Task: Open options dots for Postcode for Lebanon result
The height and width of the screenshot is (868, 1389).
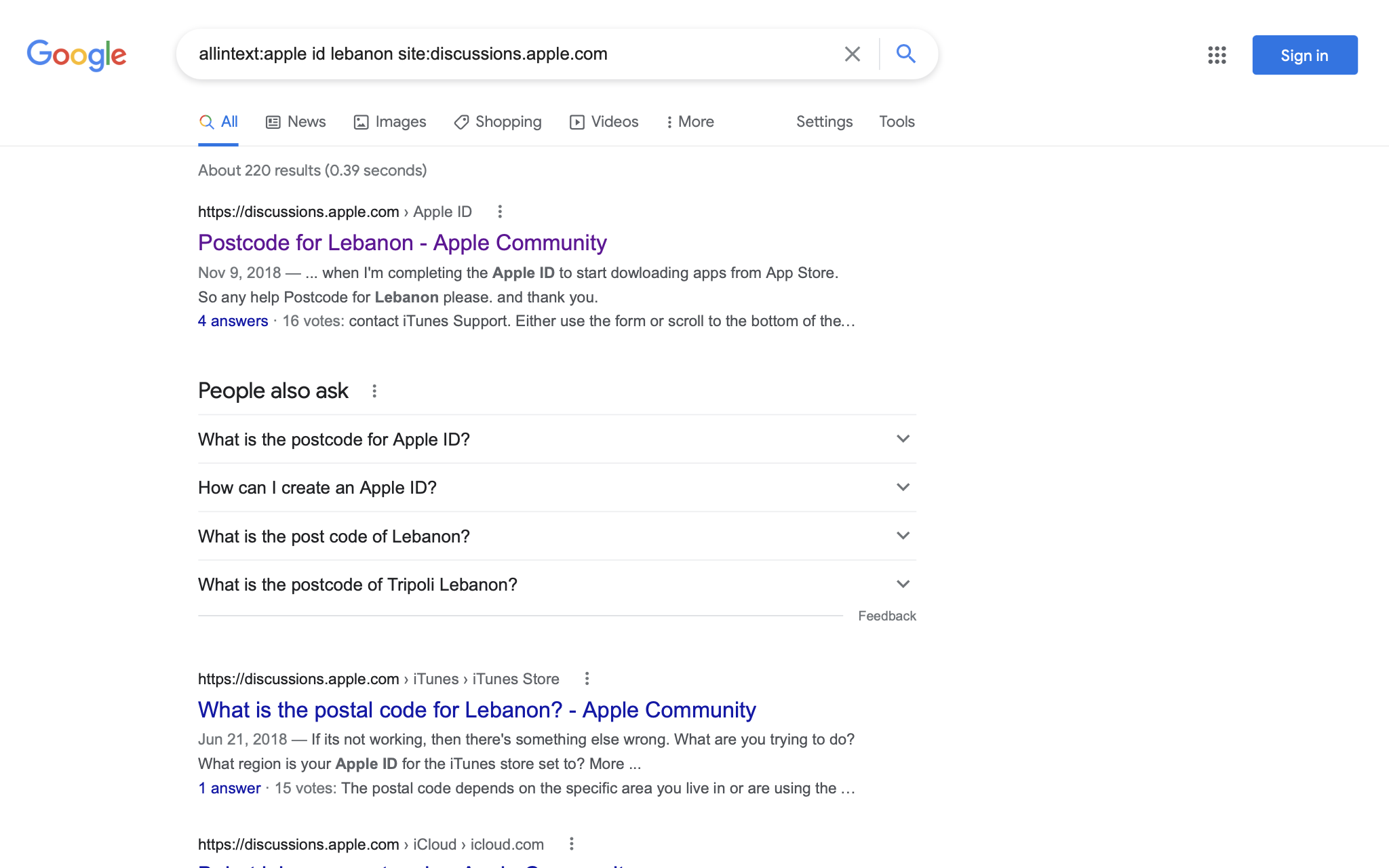Action: pyautogui.click(x=500, y=212)
